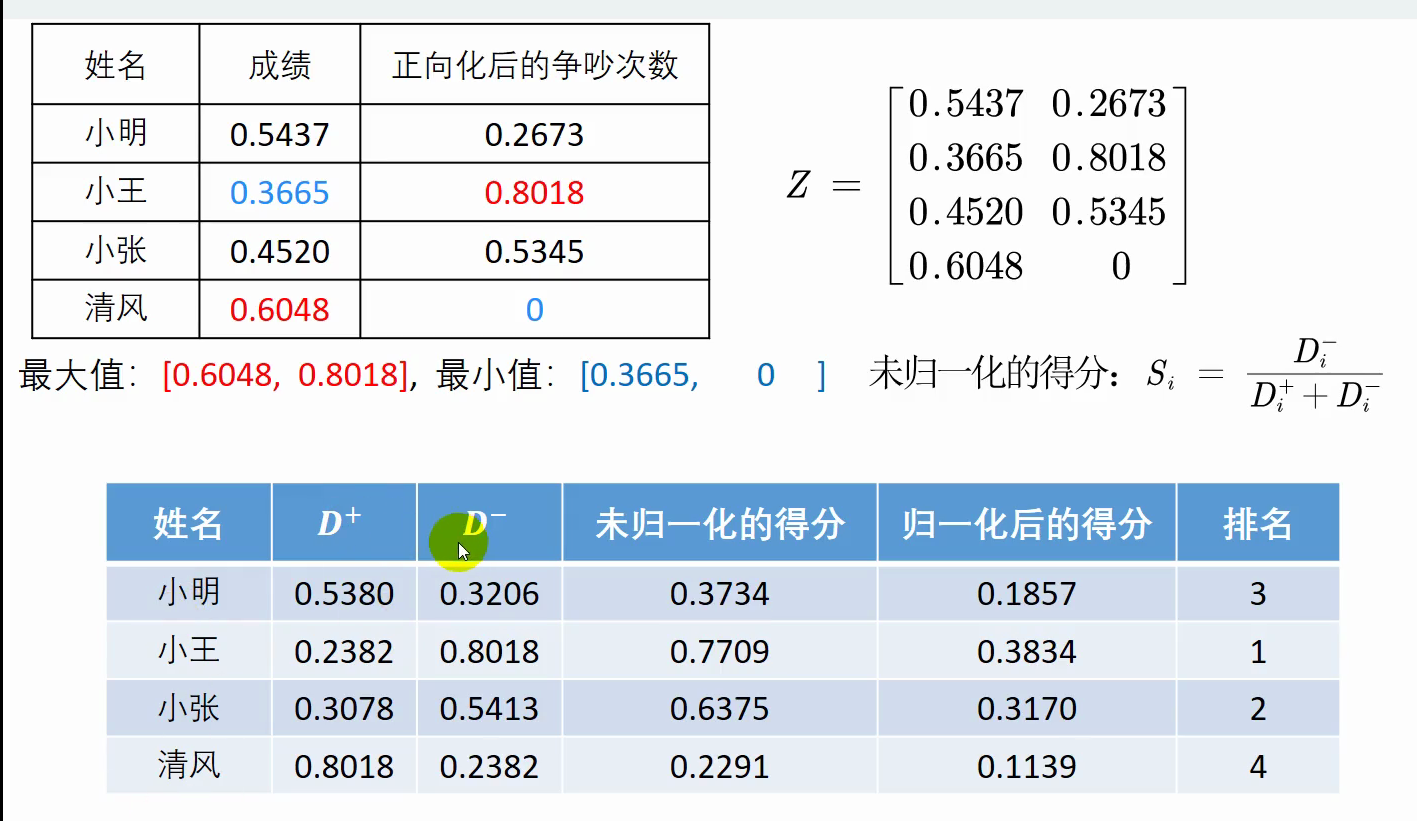Click the 未归一化的得分 blue column header
Screen dimensions: 1417x821
pyautogui.click(x=720, y=523)
